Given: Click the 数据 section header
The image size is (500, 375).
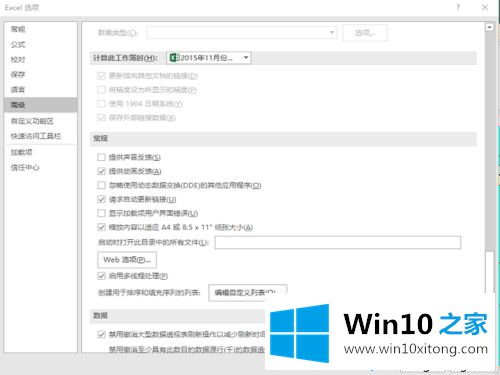Looking at the screenshot, I should [100, 315].
